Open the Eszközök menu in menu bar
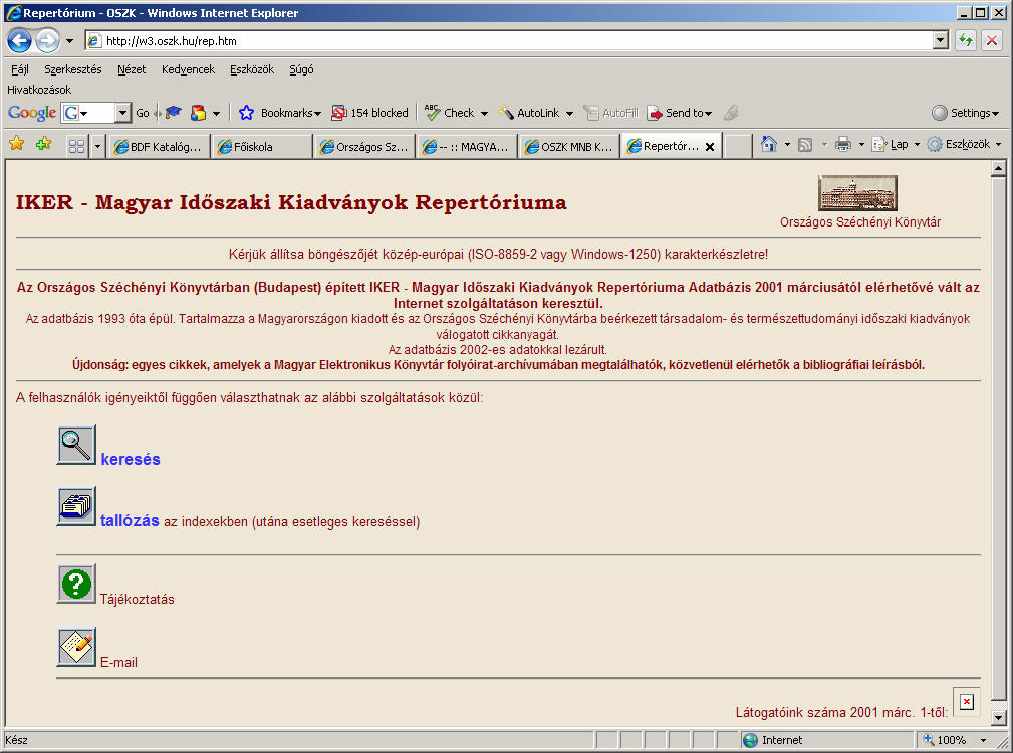Screen dimensions: 1013x753 [251, 69]
